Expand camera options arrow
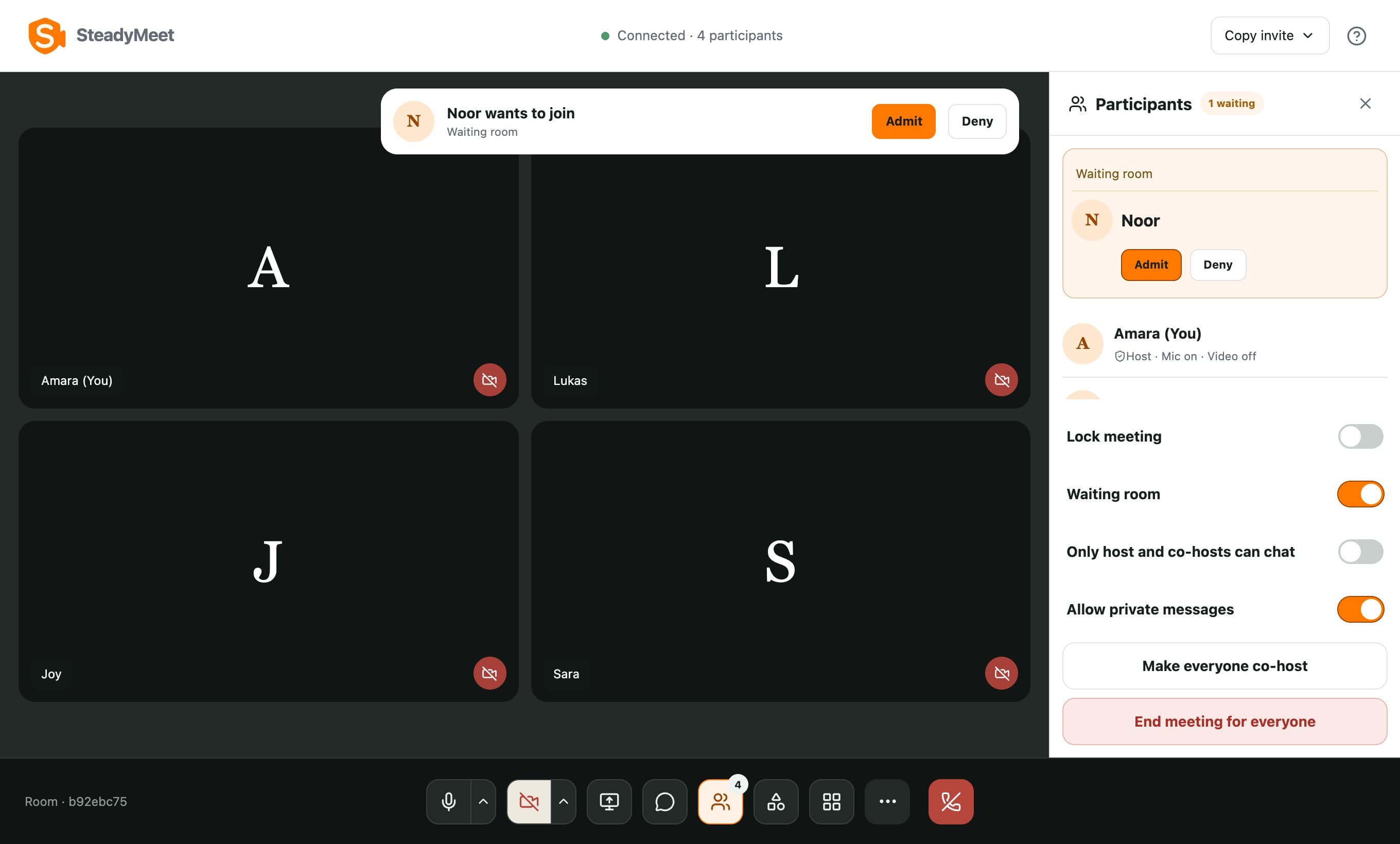 tap(563, 801)
